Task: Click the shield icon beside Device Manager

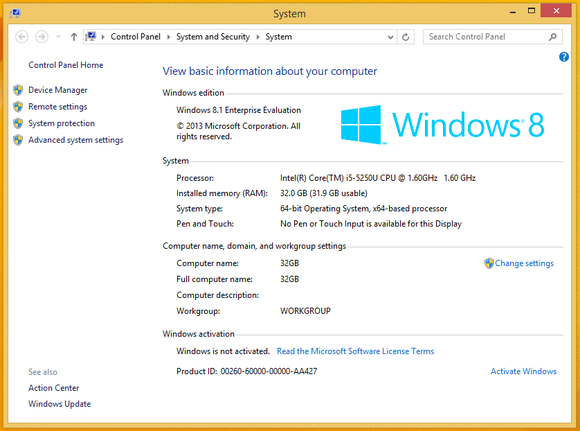Action: pyautogui.click(x=18, y=90)
